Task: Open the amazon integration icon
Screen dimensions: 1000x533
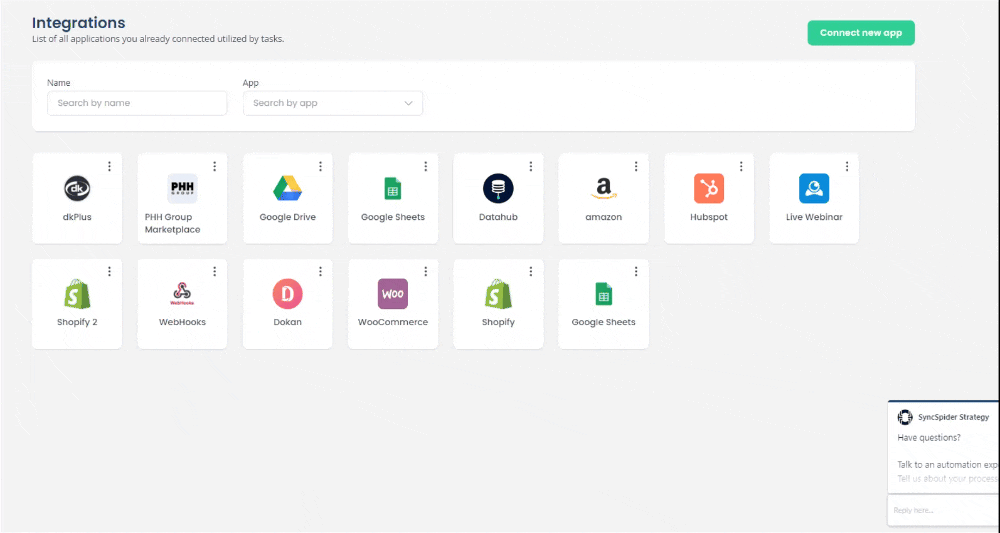Action: 603,189
